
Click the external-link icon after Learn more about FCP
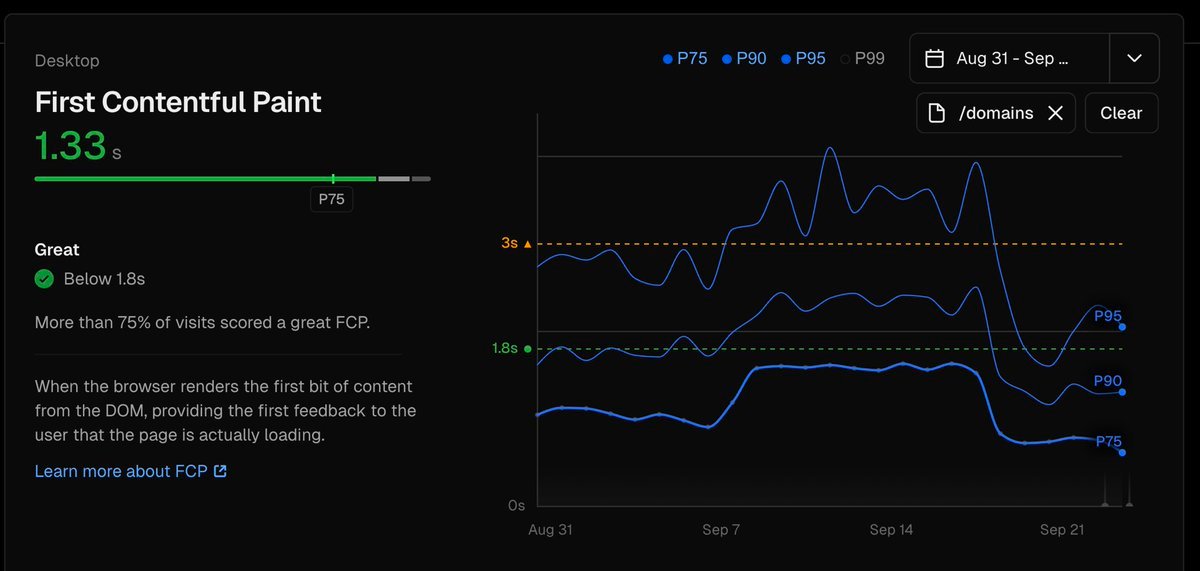tap(220, 471)
